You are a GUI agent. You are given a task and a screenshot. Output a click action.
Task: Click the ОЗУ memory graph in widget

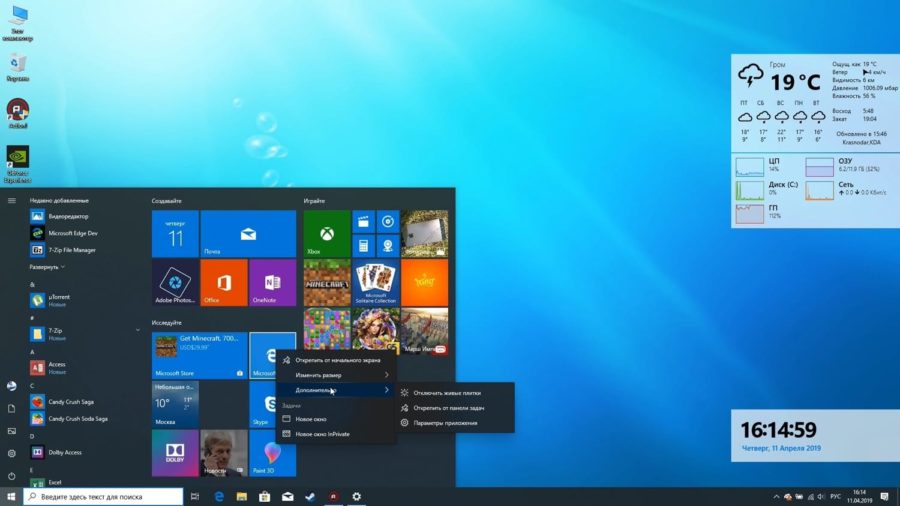pyautogui.click(x=819, y=167)
